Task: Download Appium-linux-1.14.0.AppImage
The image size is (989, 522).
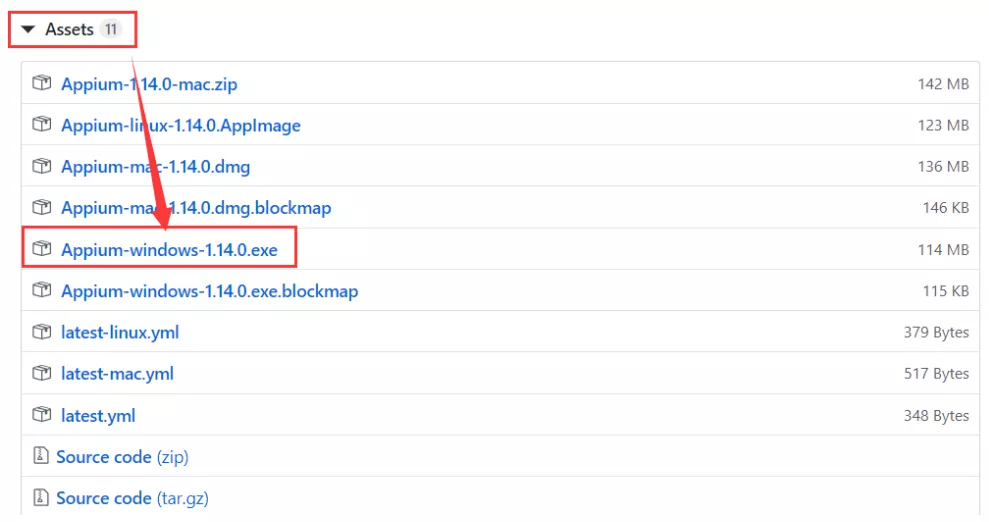Action: [180, 125]
